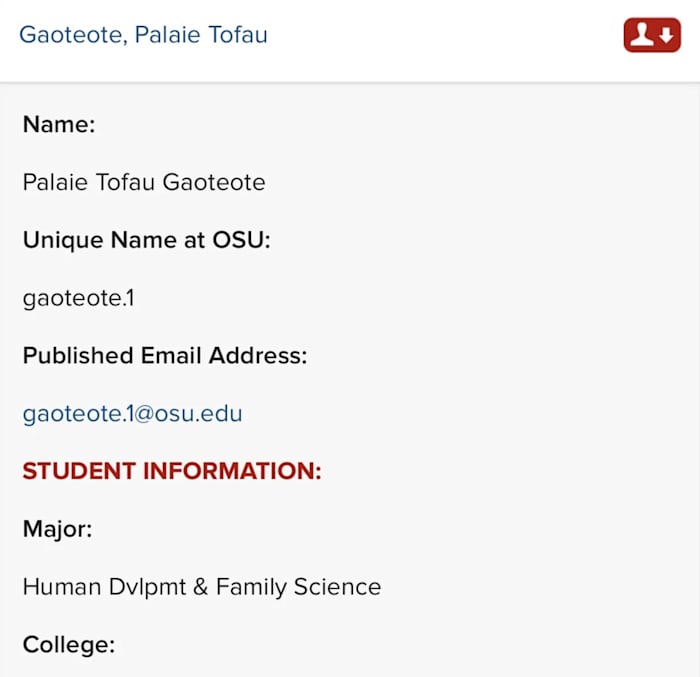Screen dimensions: 700x677
Task: Select the full name Palaie Tofau Gaoteote
Action: tap(143, 183)
